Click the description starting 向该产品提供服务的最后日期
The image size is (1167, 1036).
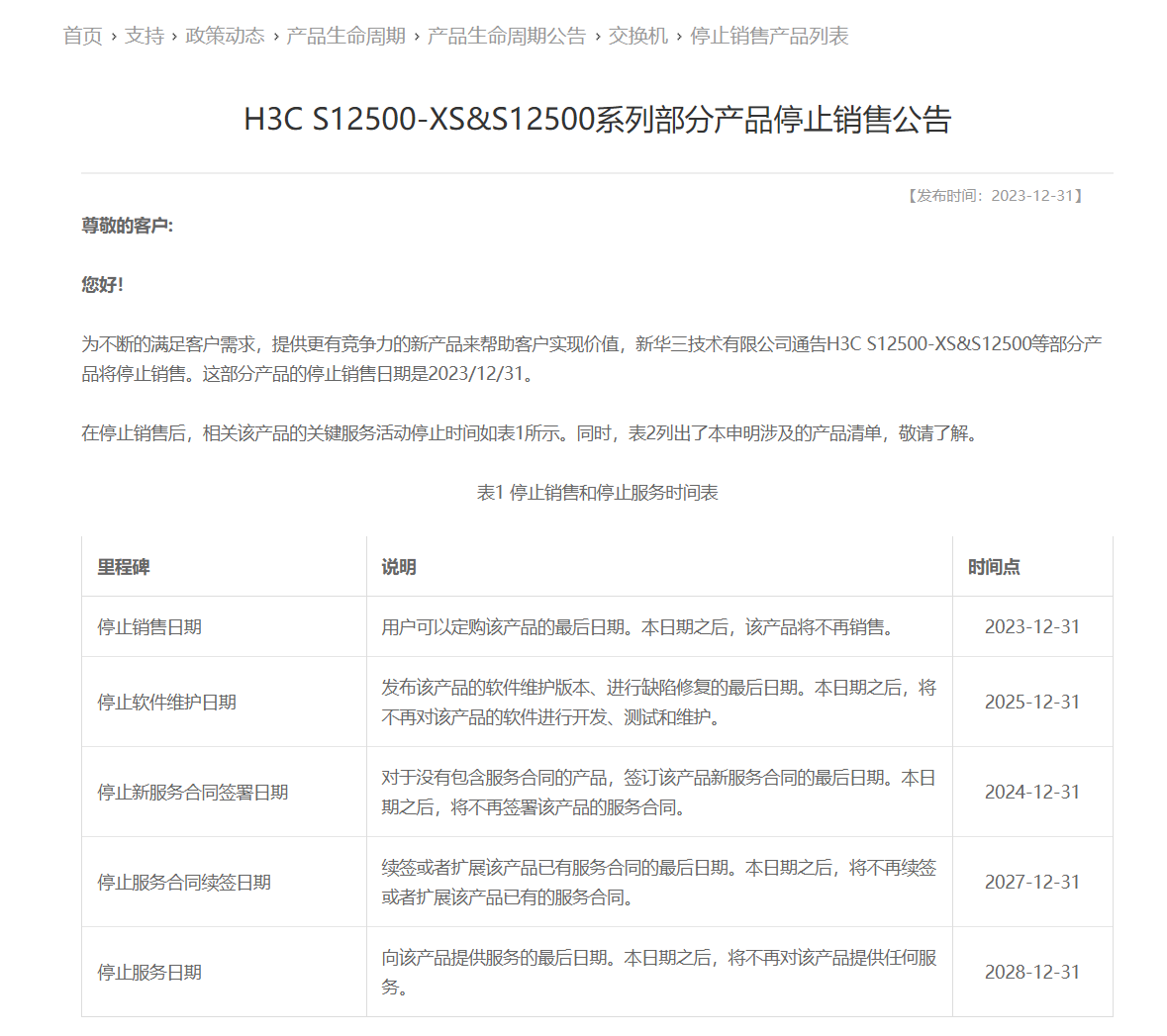(658, 973)
